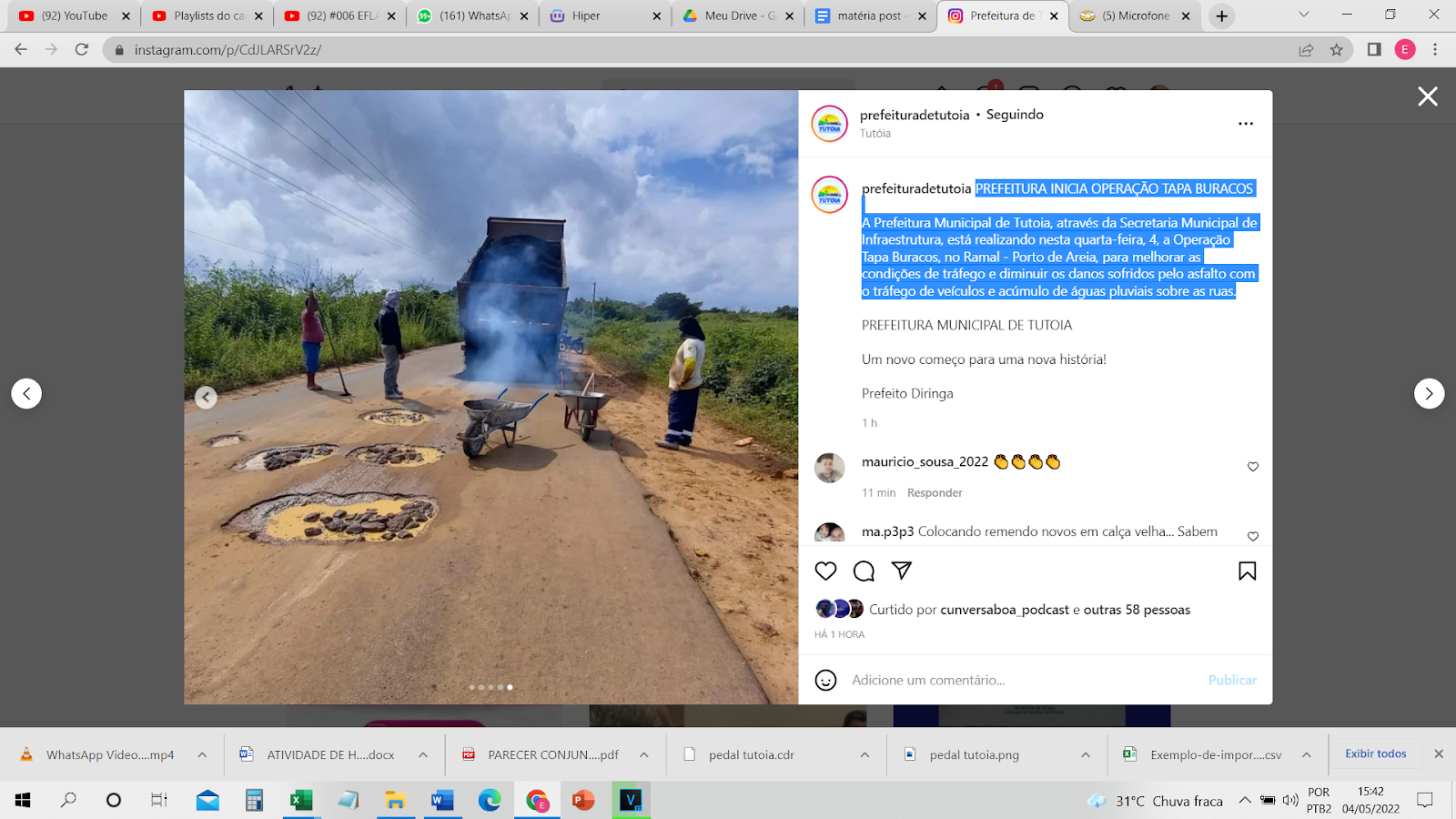Like ma.p3p3's comment
Image resolution: width=1456 pixels, height=819 pixels.
tap(1253, 536)
